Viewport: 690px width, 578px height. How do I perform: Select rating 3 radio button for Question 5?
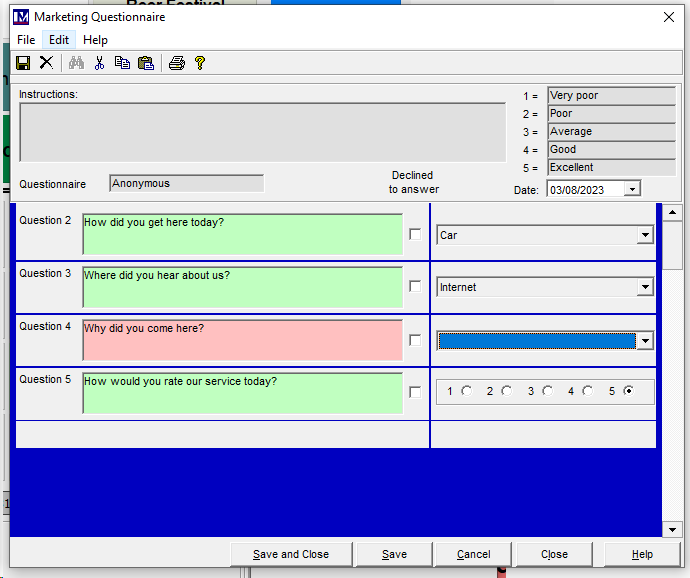tap(547, 391)
